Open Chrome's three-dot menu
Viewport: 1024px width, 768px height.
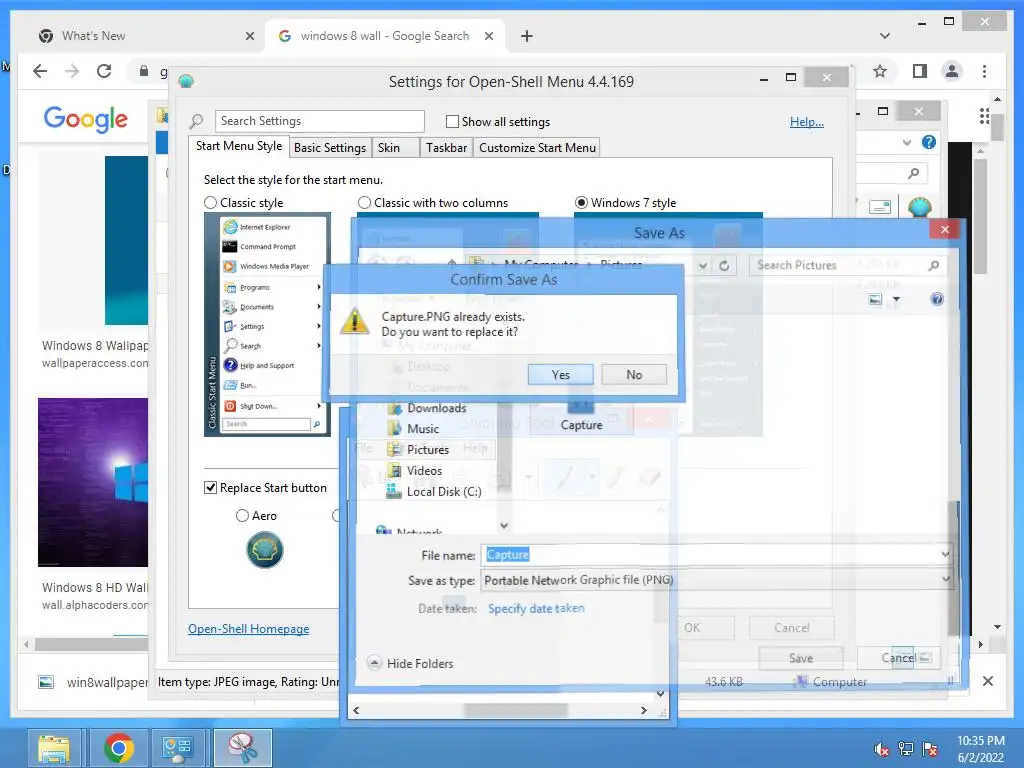click(984, 71)
